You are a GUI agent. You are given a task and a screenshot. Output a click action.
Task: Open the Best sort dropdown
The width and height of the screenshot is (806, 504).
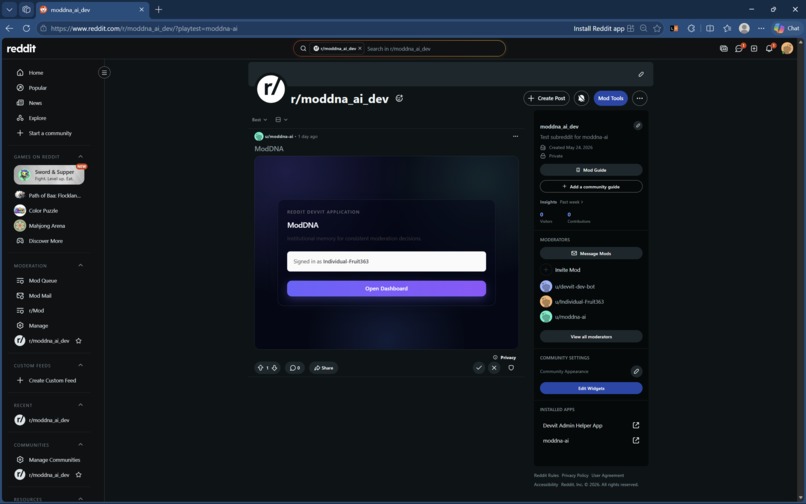point(259,120)
